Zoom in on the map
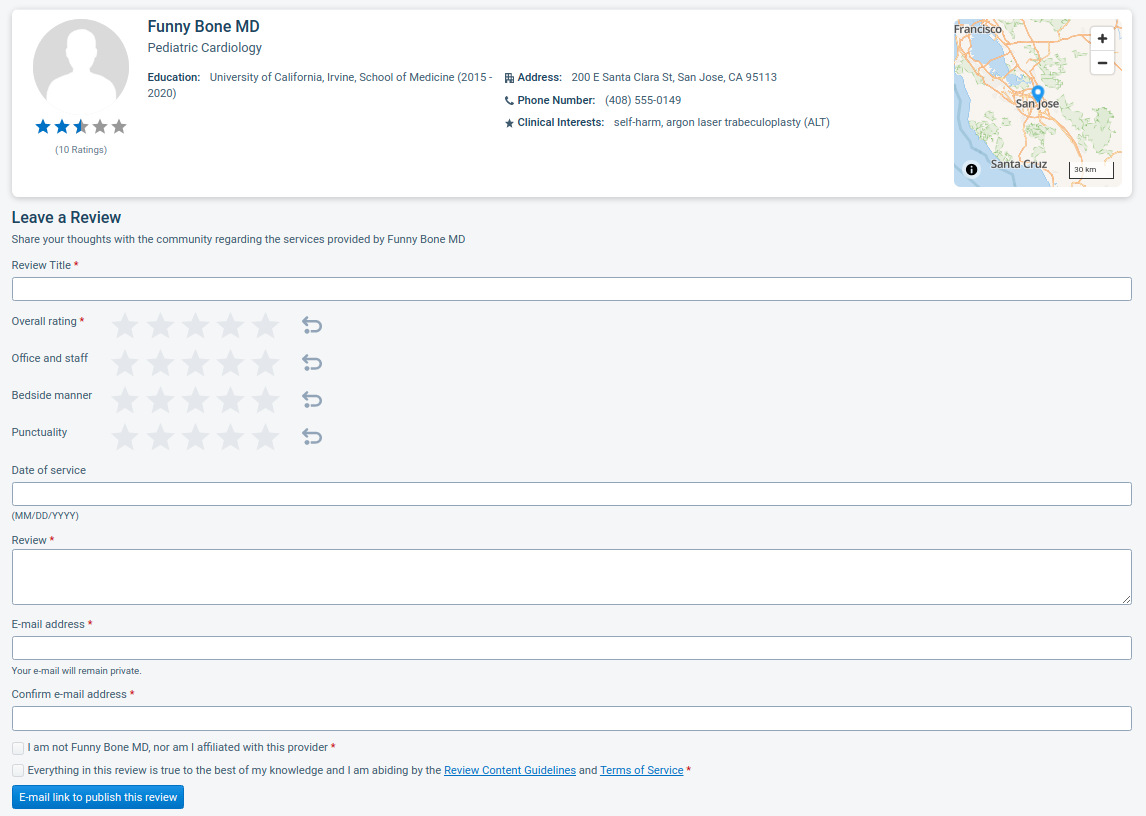The width and height of the screenshot is (1146, 816). [1102, 38]
